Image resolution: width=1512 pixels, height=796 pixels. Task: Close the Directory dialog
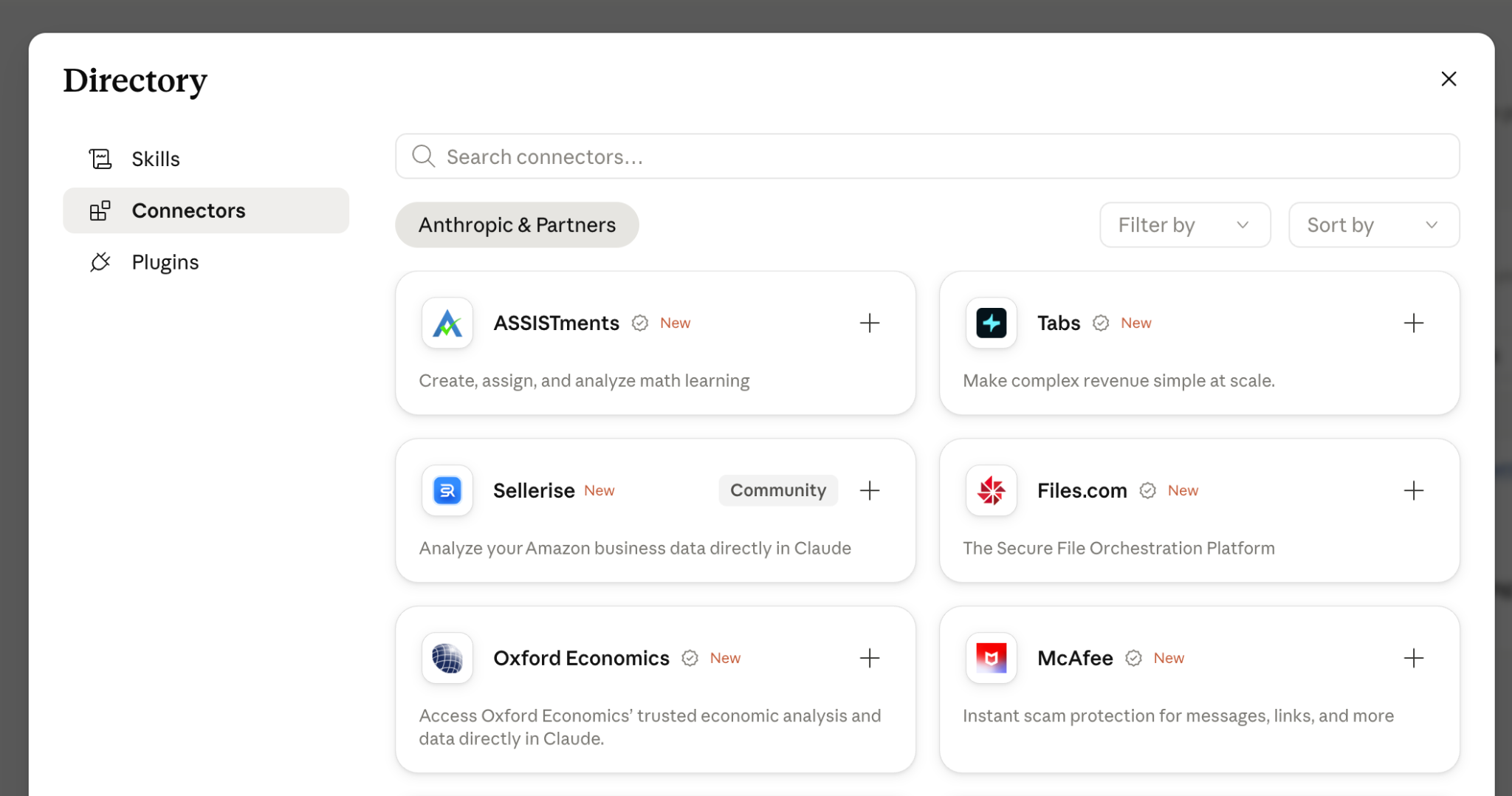[1449, 79]
